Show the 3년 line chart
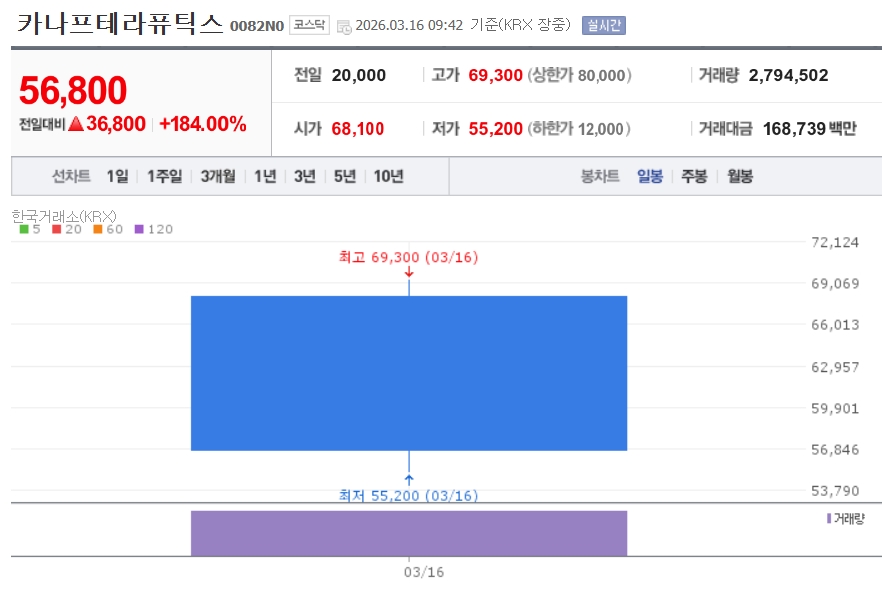 click(305, 176)
